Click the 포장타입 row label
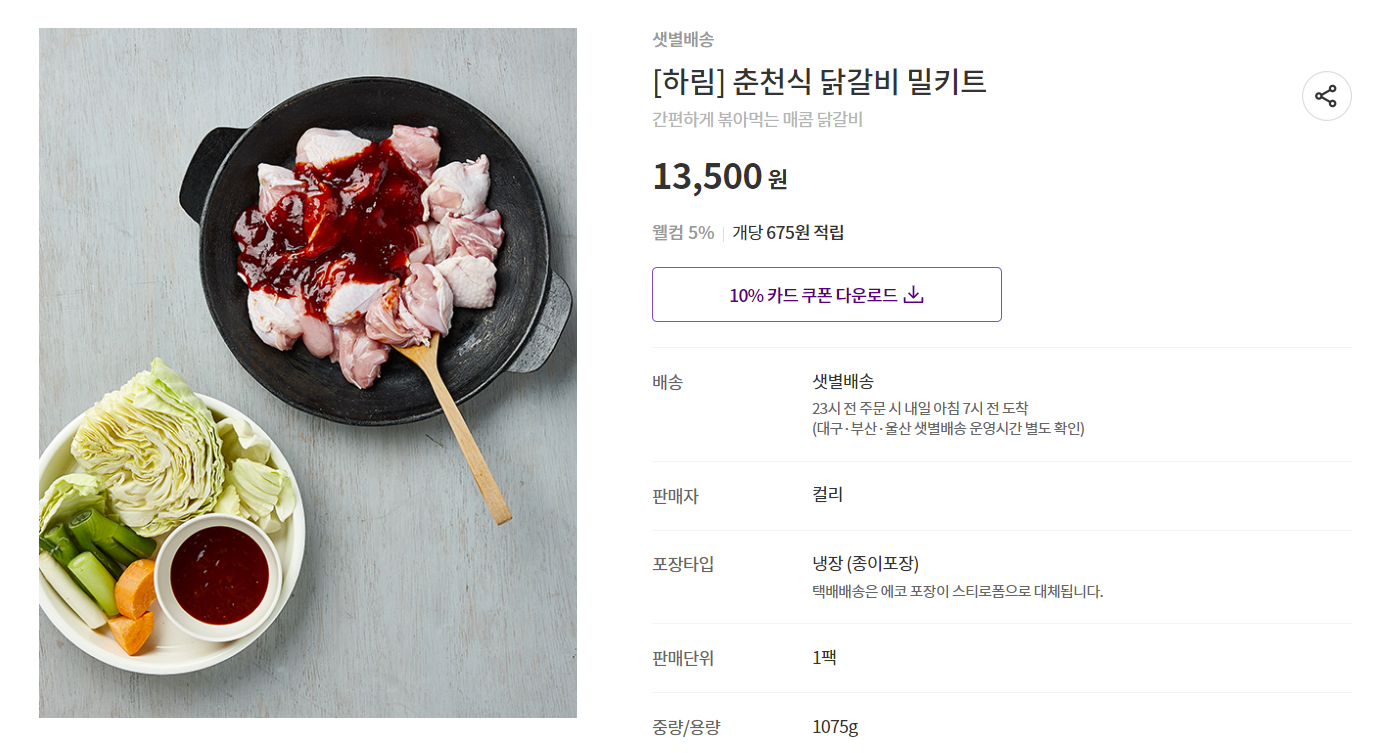Screen dimensions: 1385x753 tap(683, 564)
